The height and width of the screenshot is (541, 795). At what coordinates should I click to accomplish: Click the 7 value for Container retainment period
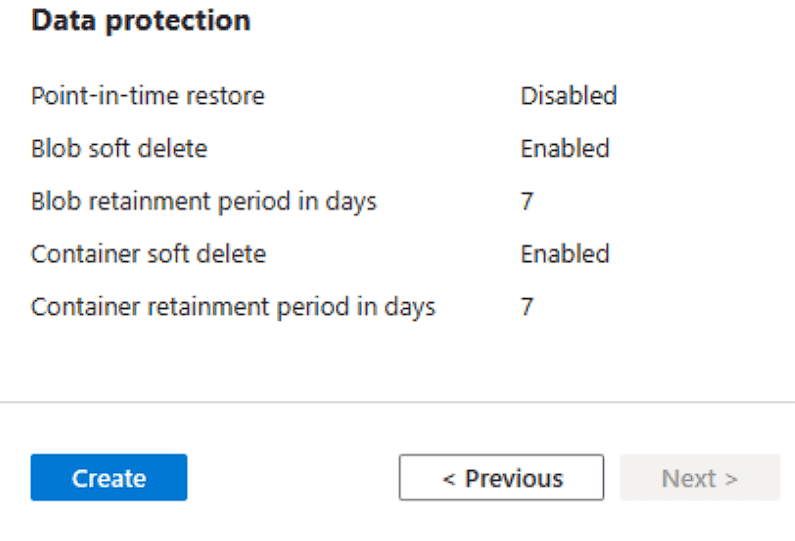[x=527, y=306]
